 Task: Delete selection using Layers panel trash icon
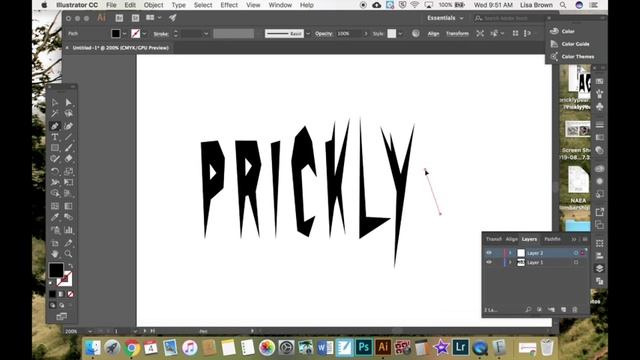(575, 310)
